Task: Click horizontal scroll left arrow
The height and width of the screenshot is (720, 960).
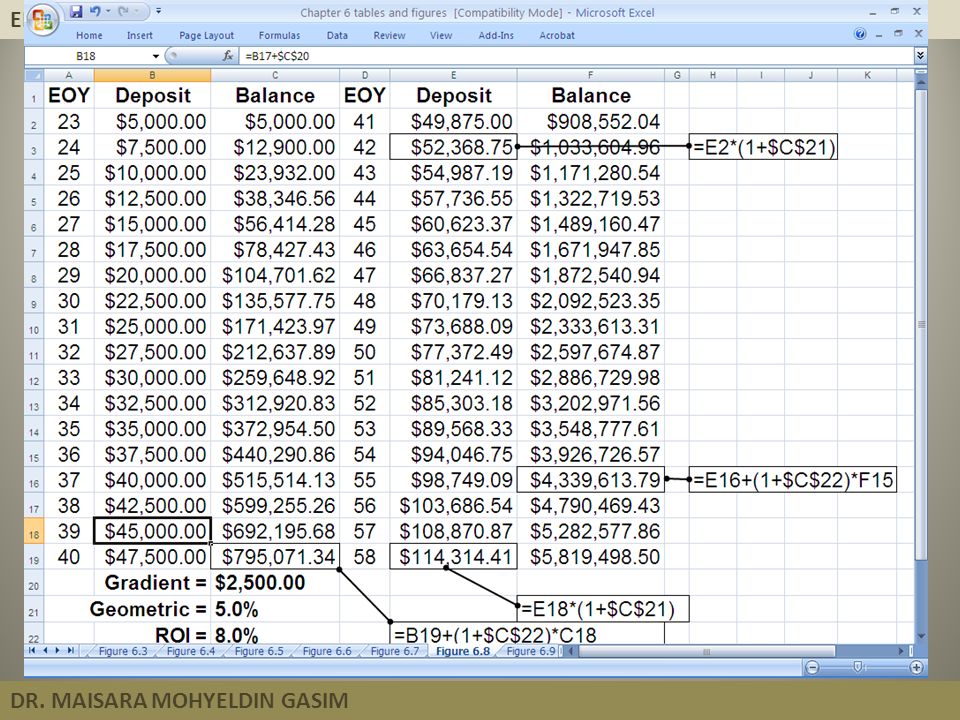Action: point(571,651)
